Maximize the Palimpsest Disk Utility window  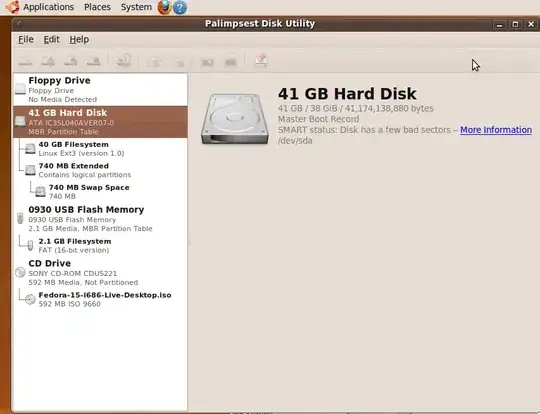click(x=515, y=24)
